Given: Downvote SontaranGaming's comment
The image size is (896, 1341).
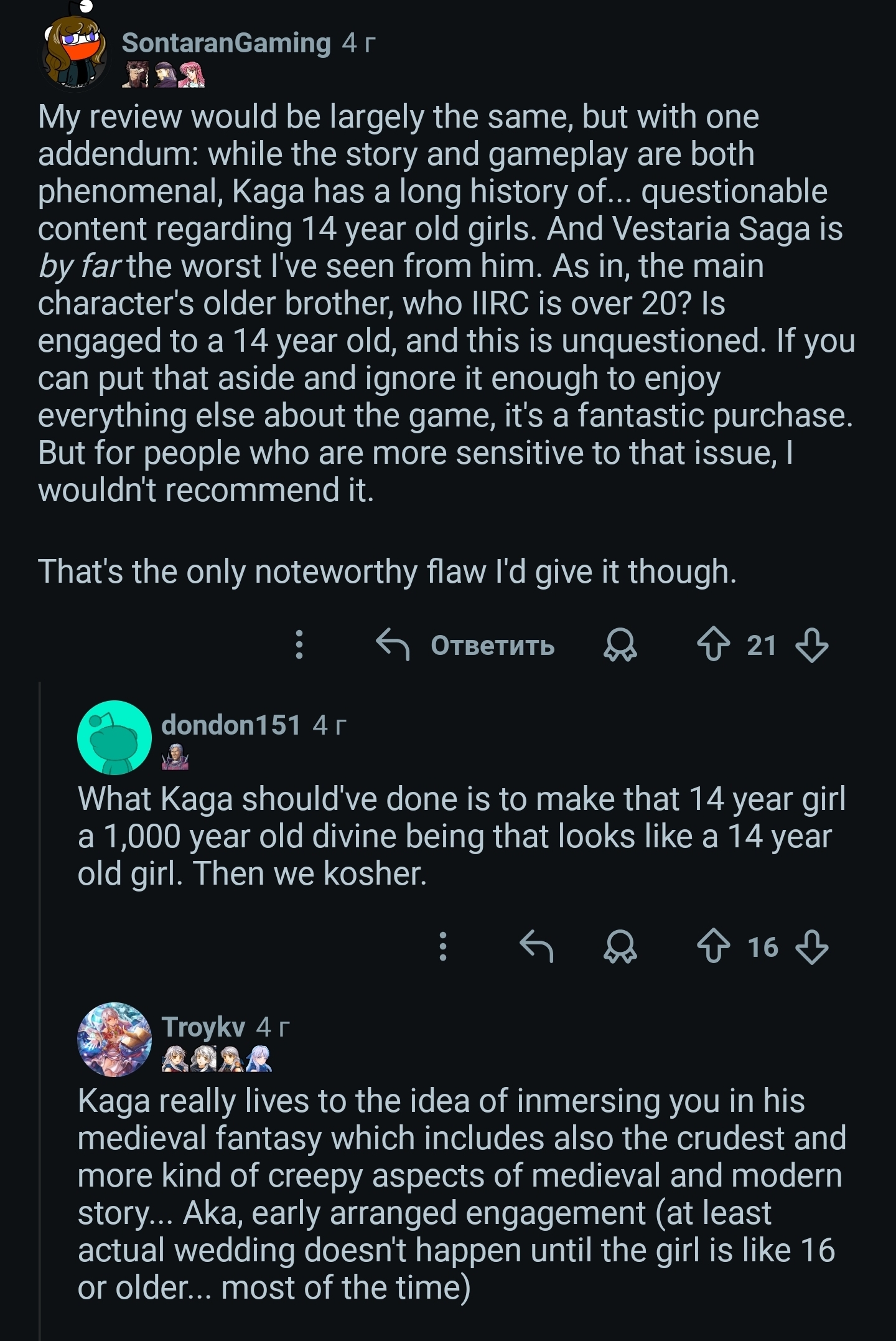Looking at the screenshot, I should point(812,644).
